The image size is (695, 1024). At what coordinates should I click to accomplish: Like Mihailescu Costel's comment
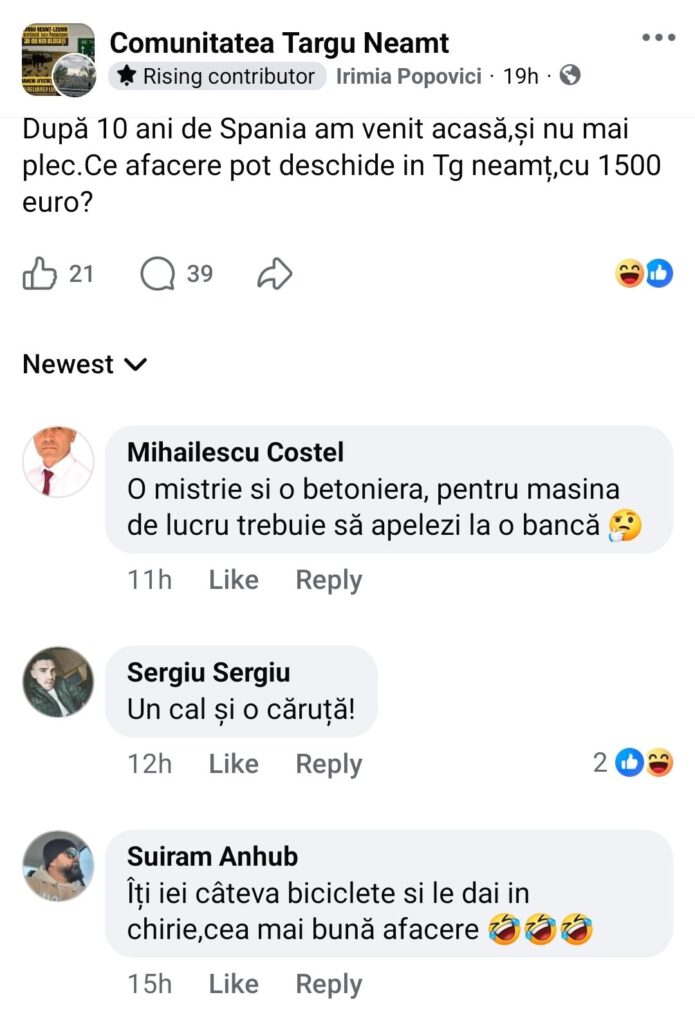point(233,580)
